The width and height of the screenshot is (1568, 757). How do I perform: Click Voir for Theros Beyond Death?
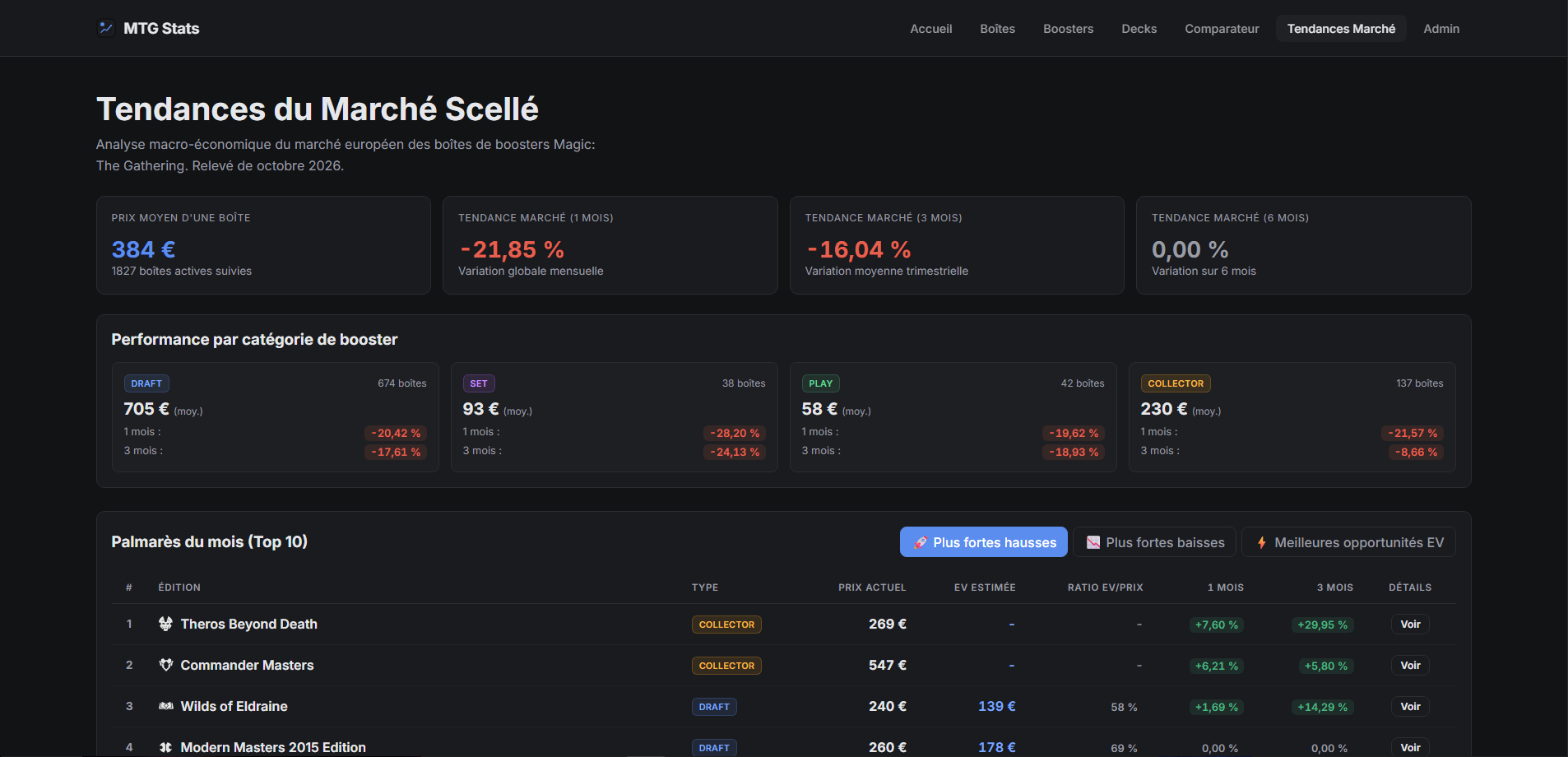point(1410,624)
